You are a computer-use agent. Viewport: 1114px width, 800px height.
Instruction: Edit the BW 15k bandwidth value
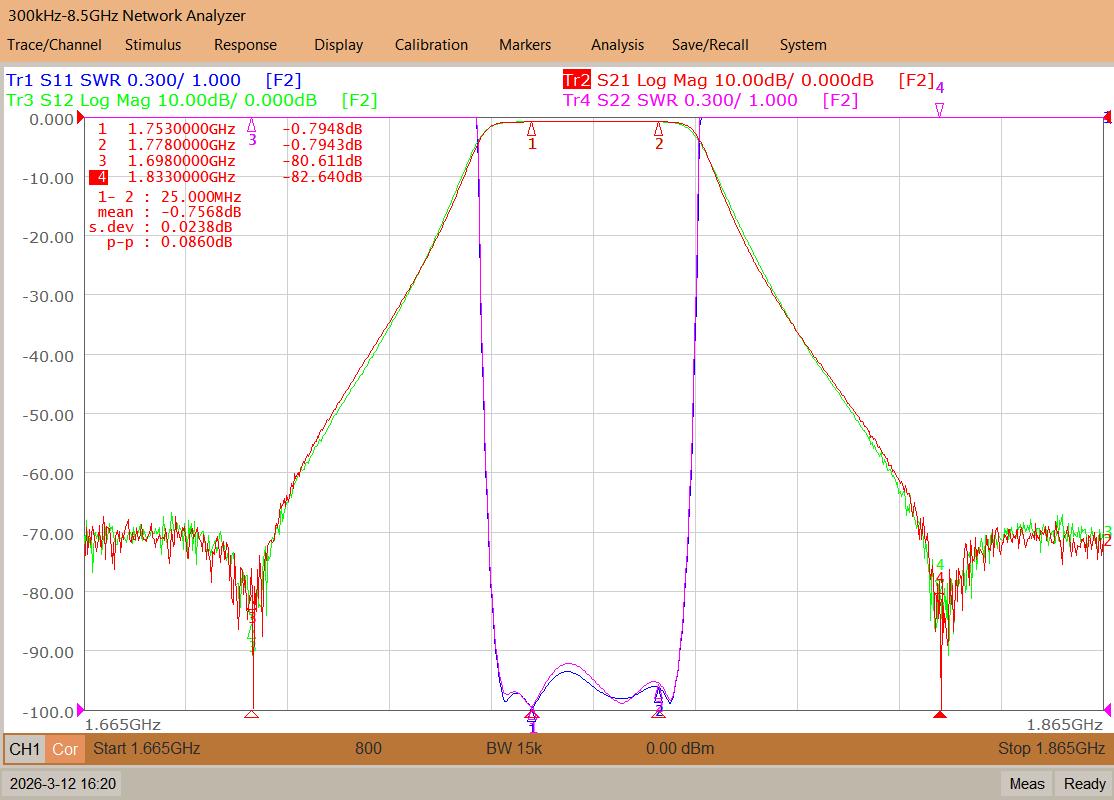514,748
